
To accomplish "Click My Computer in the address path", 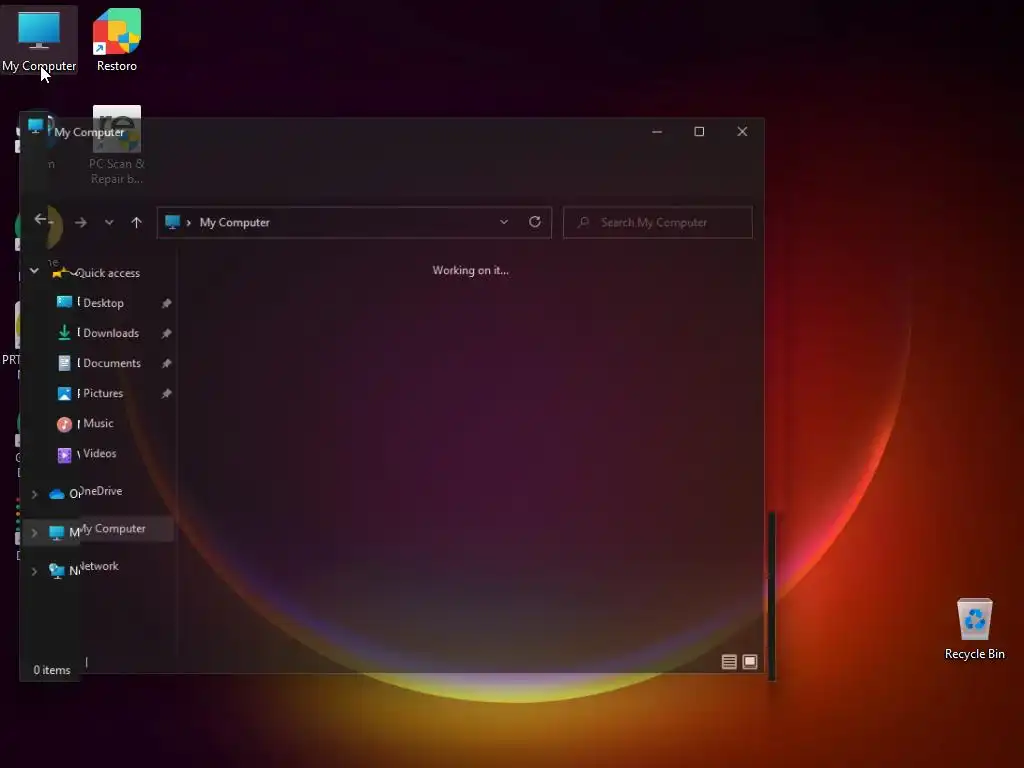I will click(x=234, y=223).
